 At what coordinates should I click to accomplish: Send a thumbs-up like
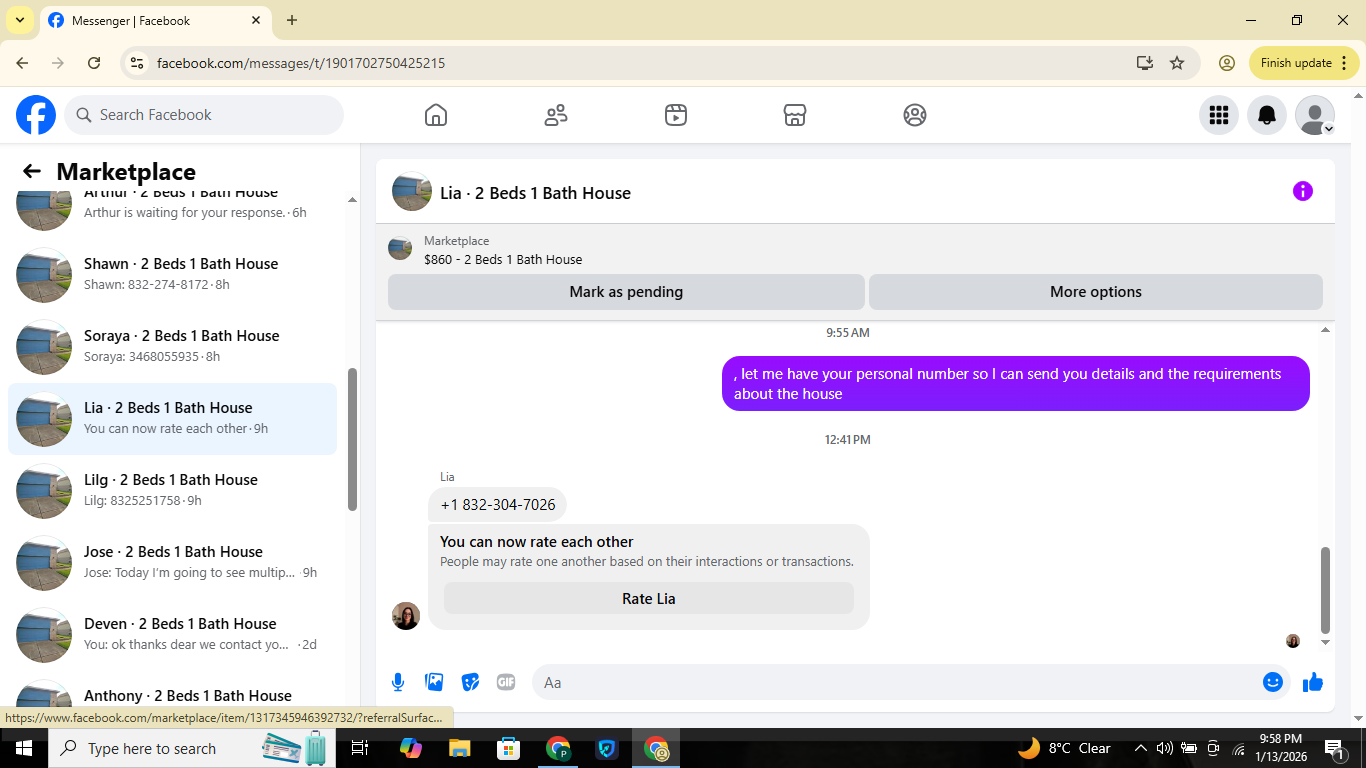(1313, 682)
